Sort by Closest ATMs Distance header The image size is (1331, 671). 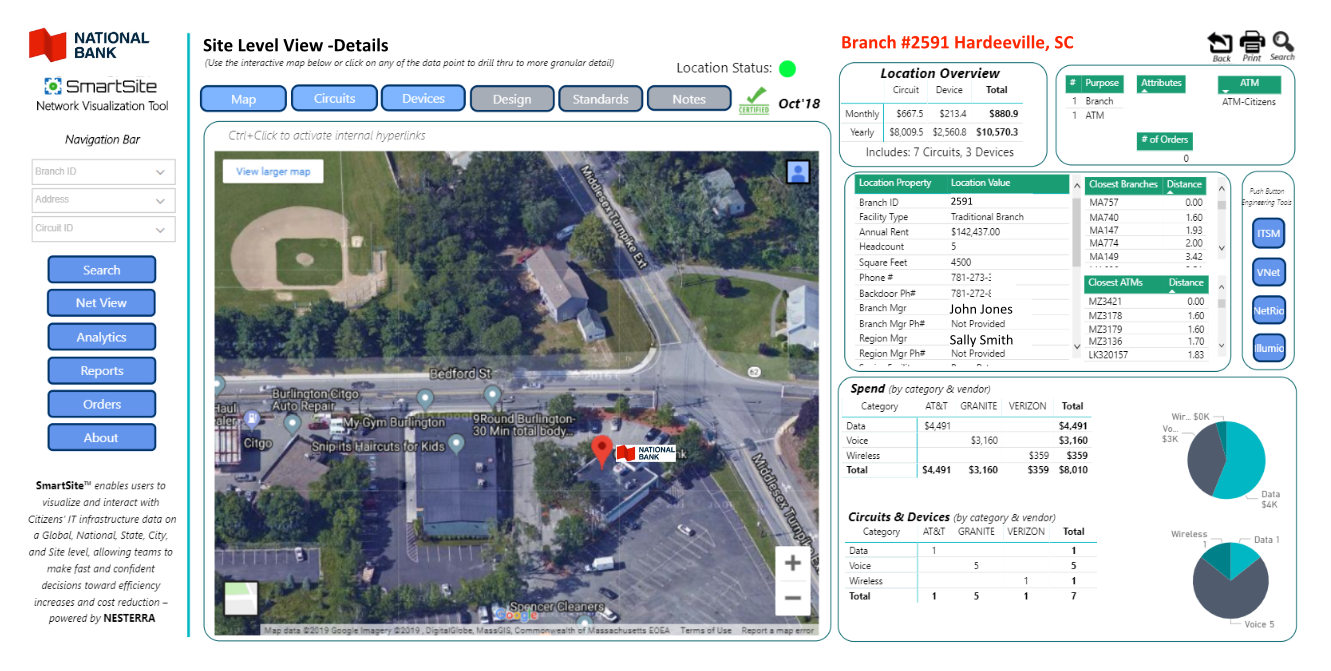(x=1186, y=284)
